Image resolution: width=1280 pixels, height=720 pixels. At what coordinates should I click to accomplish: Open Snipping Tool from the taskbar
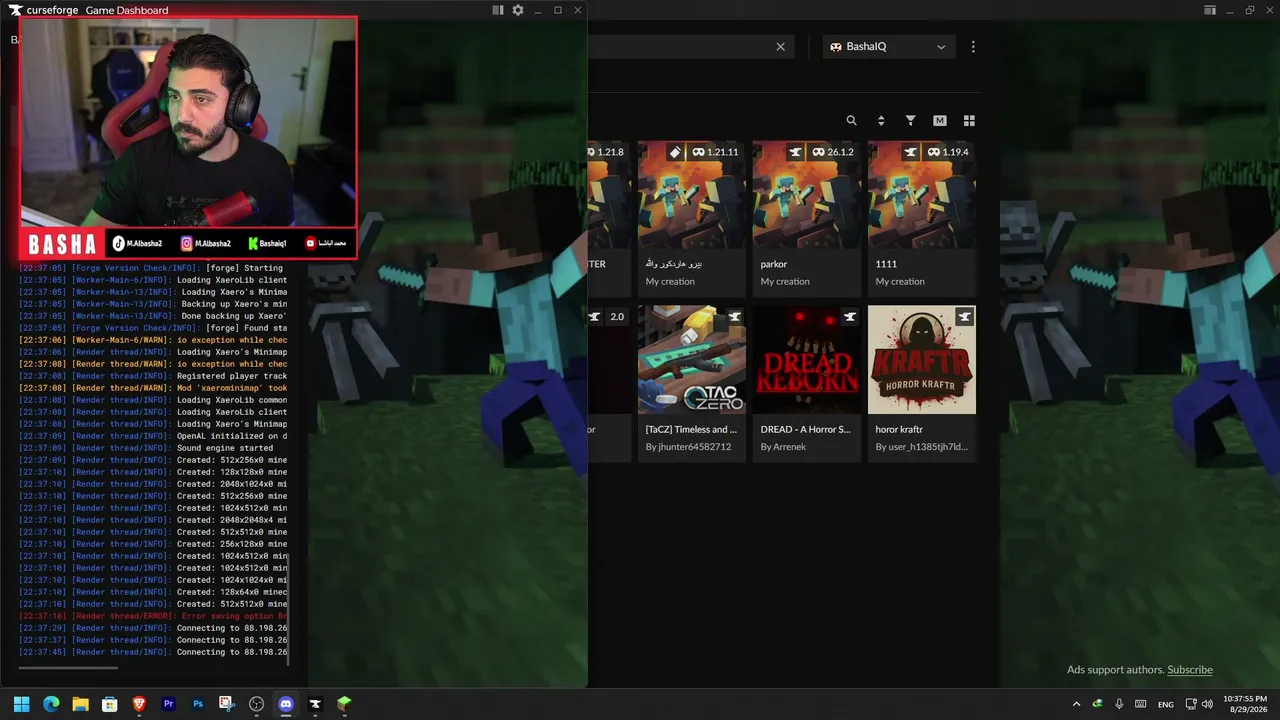[x=227, y=704]
